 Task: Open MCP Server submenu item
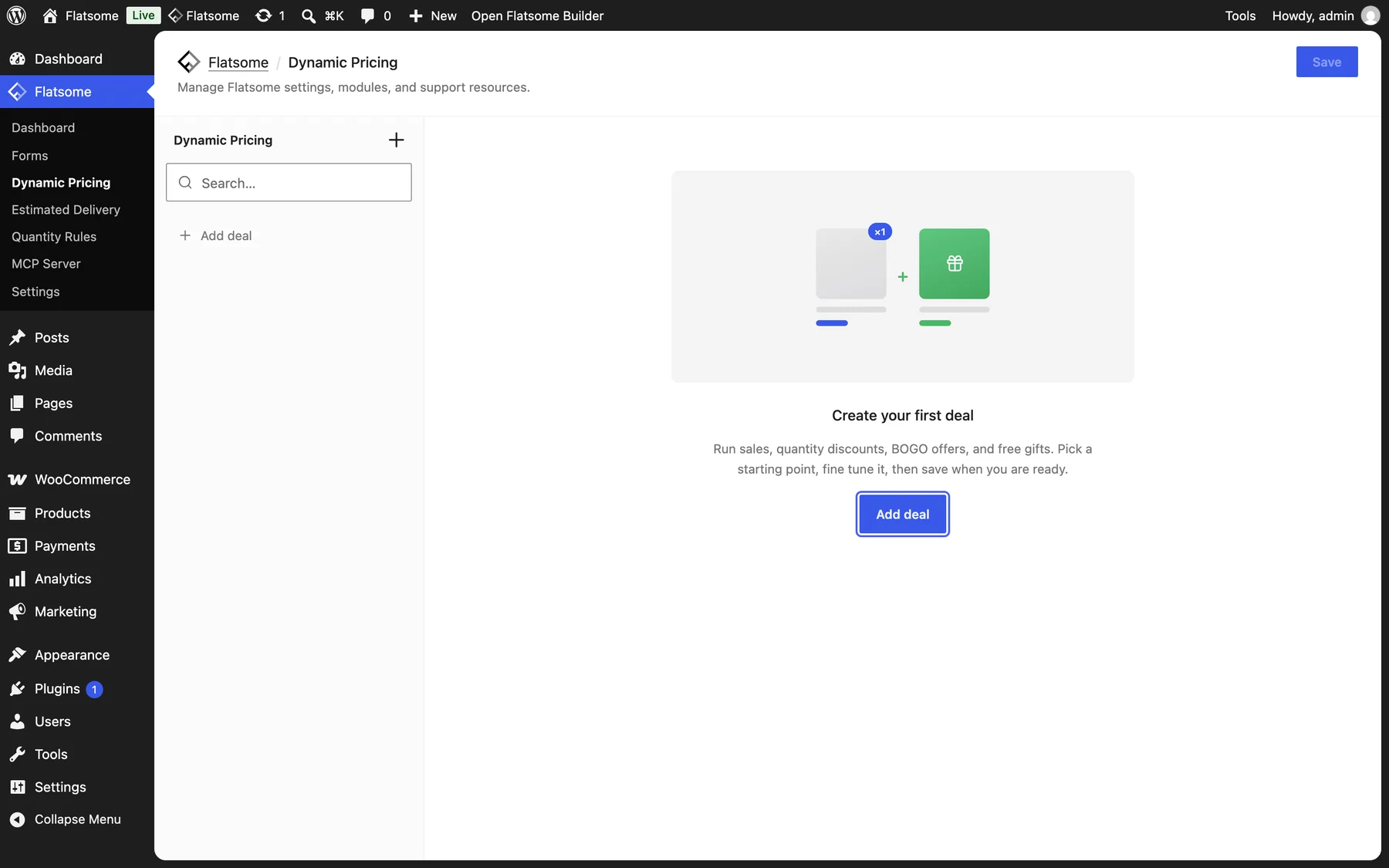pyautogui.click(x=46, y=263)
